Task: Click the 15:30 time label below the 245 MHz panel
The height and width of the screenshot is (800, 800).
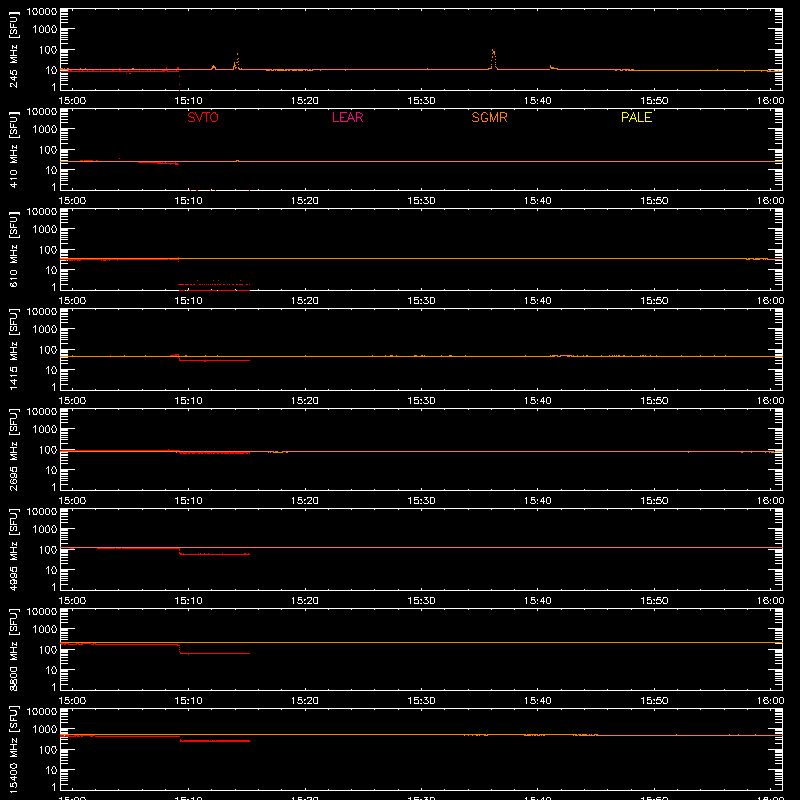Action: 421,101
